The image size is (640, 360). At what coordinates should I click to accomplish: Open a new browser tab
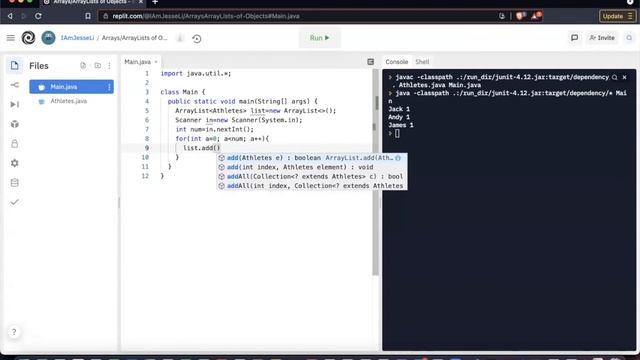(155, 2)
